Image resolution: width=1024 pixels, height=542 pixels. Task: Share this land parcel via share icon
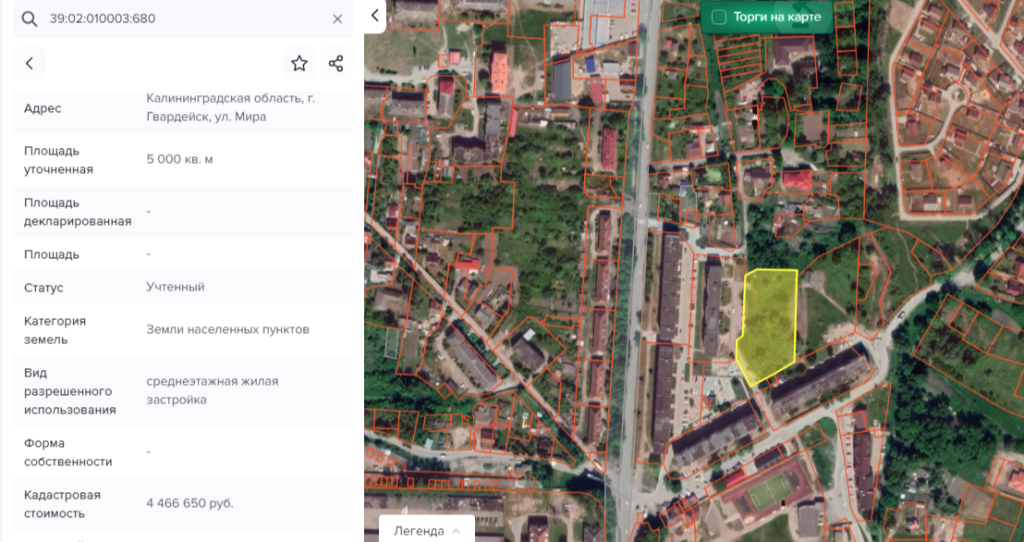pyautogui.click(x=336, y=64)
